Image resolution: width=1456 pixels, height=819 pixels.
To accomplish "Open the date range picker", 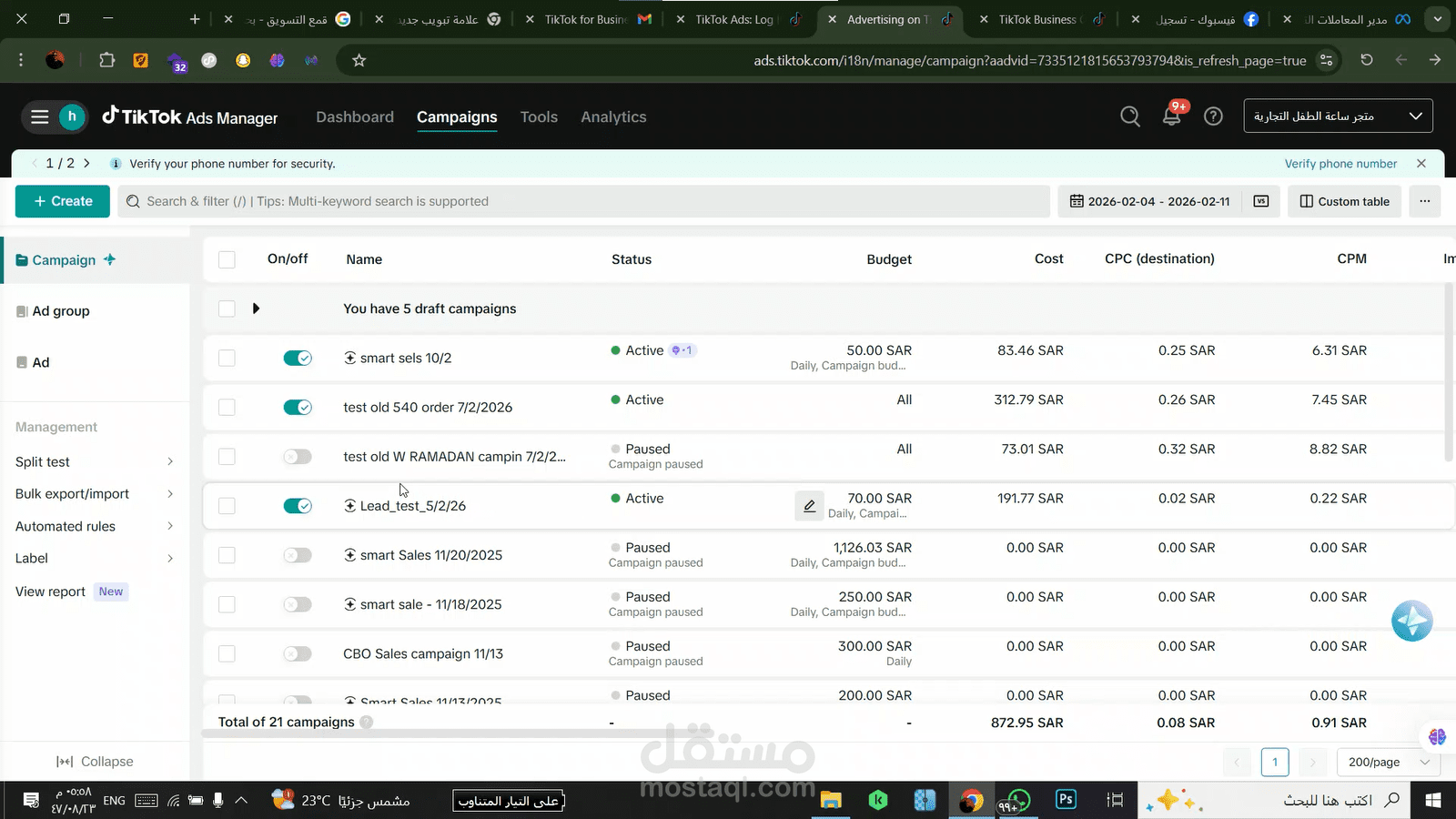I will tap(1149, 201).
